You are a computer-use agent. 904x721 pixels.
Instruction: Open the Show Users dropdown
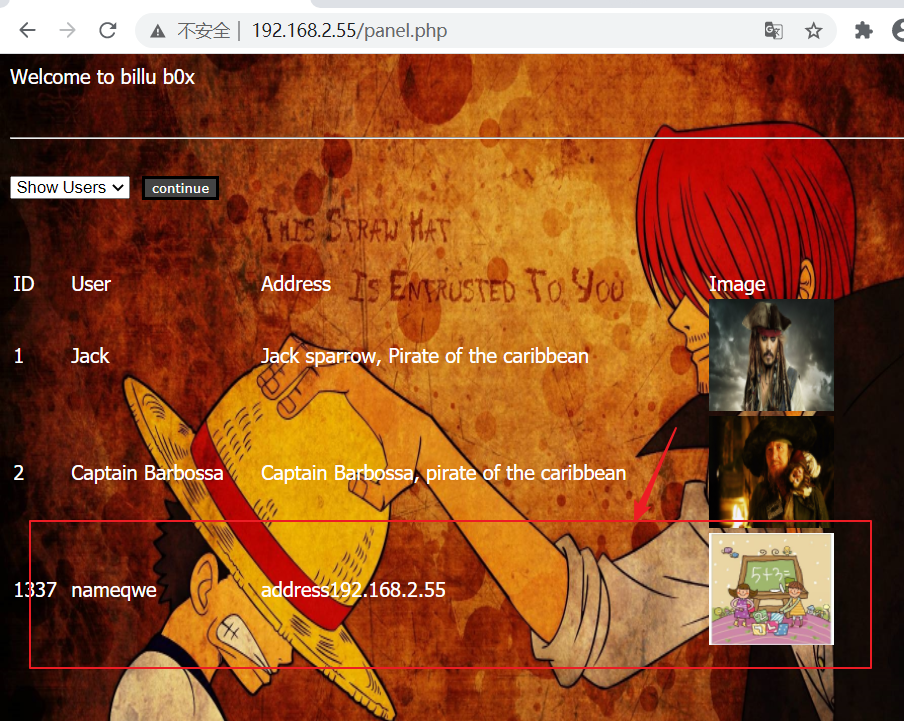click(70, 187)
